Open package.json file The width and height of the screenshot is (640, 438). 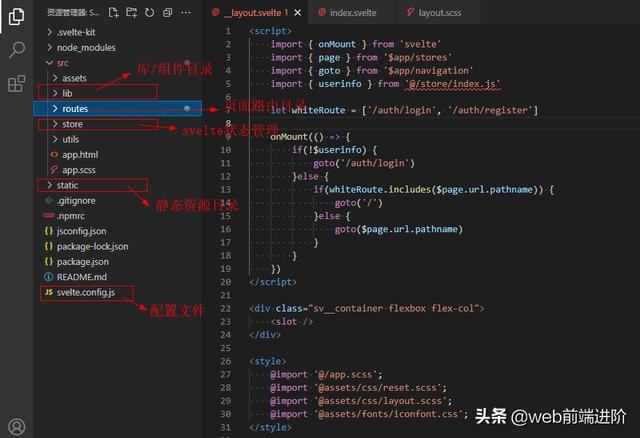pos(118,262)
